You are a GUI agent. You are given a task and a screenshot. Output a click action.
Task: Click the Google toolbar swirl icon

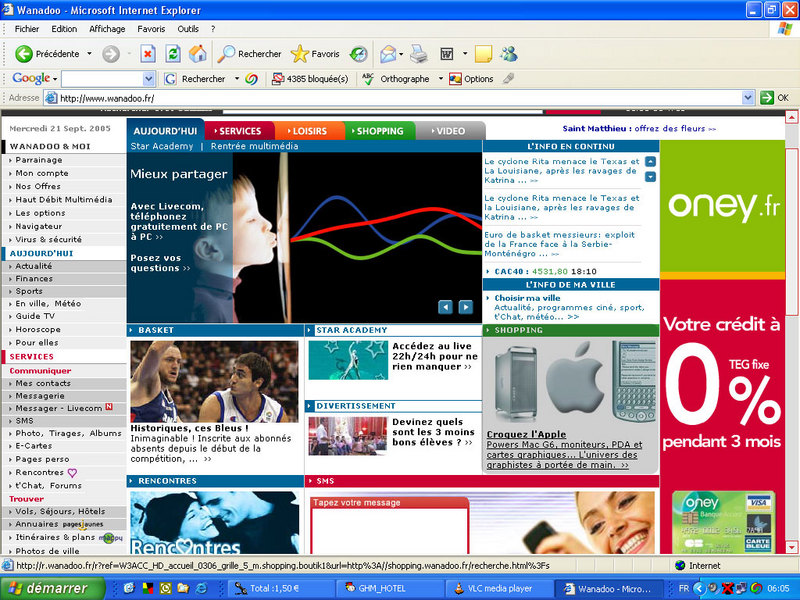point(252,79)
